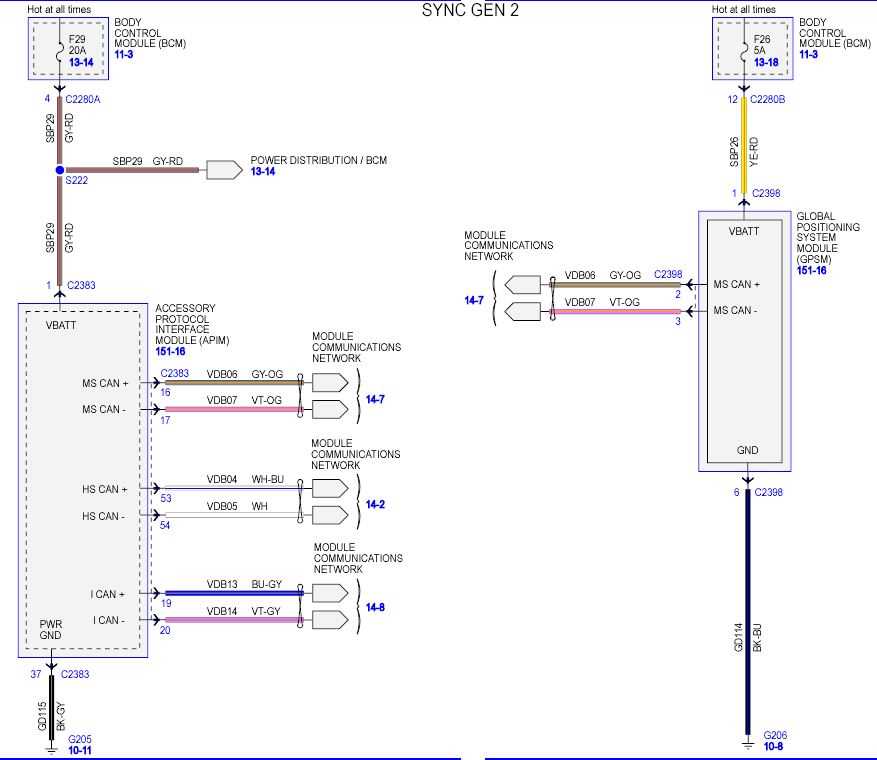
Task: Click off-page arrow at end of VDB14 VT-GY wire
Action: tap(330, 620)
